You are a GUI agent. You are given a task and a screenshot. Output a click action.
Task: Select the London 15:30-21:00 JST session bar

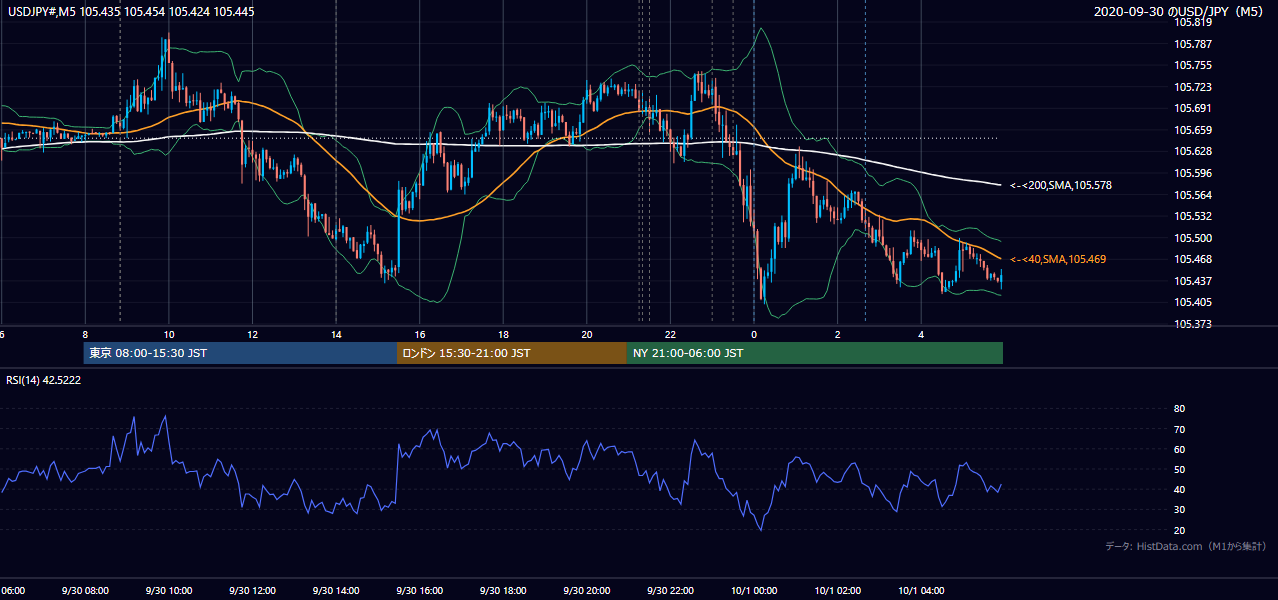(512, 353)
